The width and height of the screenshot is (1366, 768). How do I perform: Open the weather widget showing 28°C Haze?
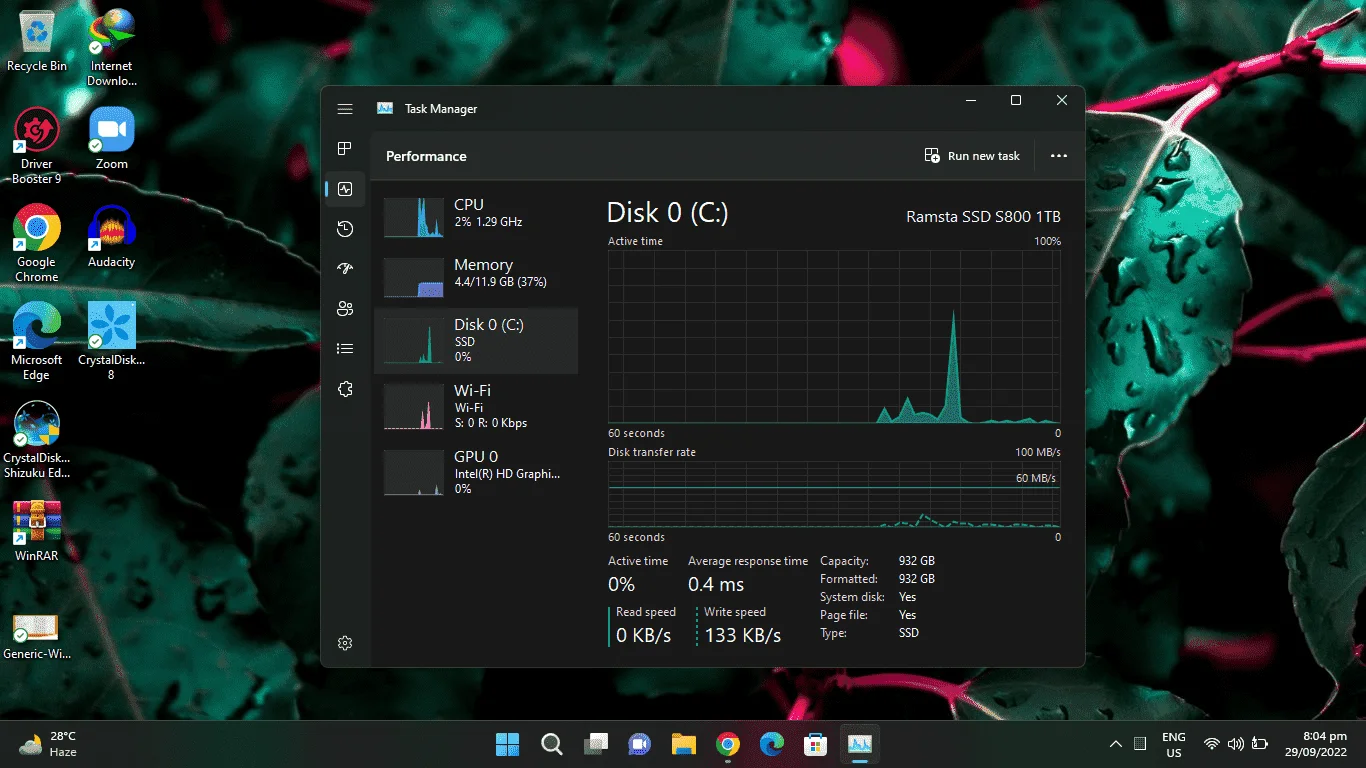(48, 744)
